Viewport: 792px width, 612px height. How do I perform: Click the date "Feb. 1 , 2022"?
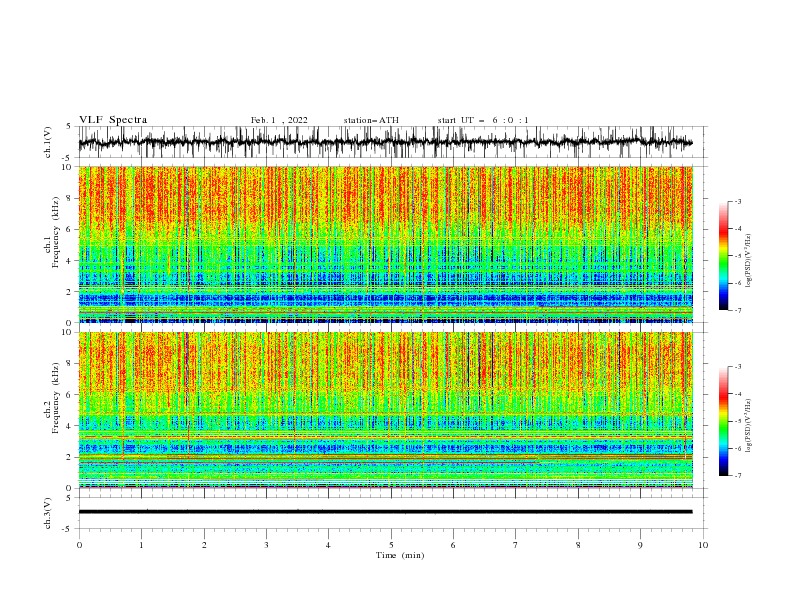click(279, 120)
